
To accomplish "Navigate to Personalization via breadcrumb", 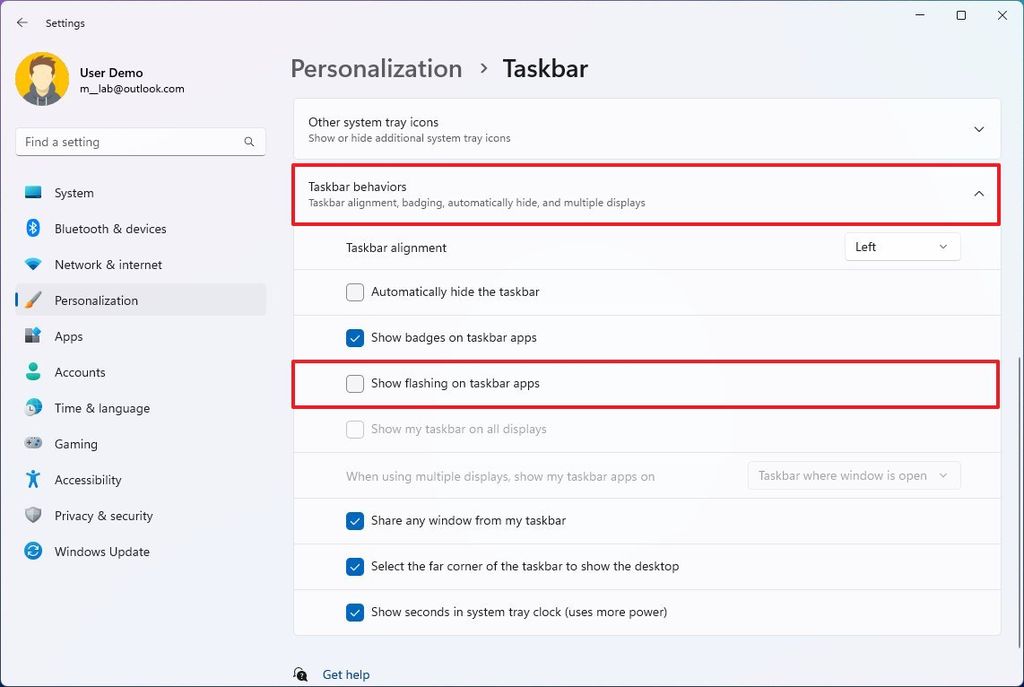I will 376,68.
